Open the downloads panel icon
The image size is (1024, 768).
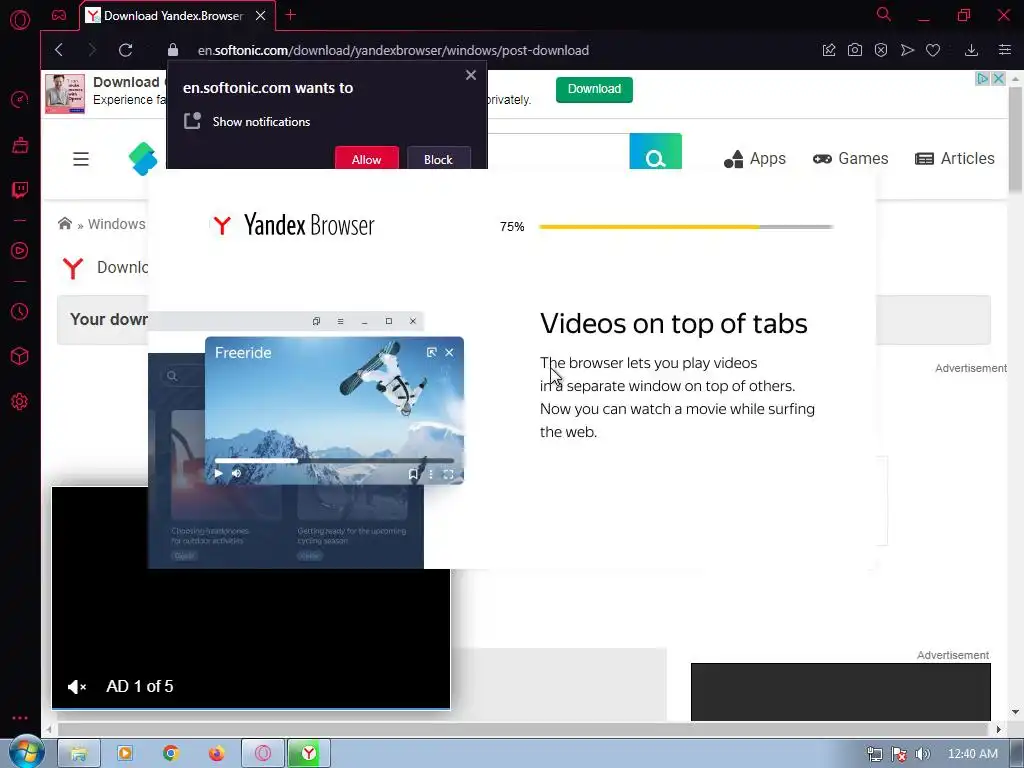pyautogui.click(x=972, y=50)
